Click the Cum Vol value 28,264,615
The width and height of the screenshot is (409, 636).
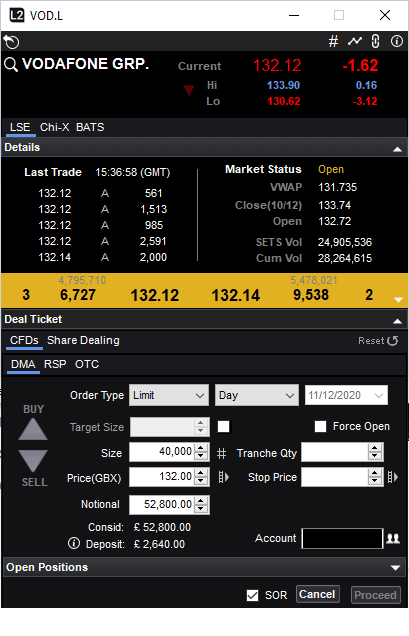[345, 258]
